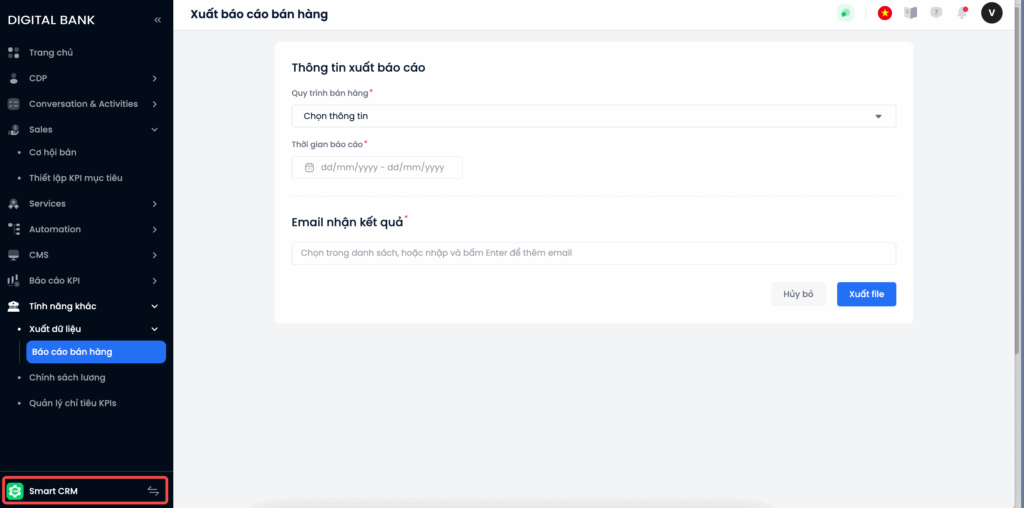Select "Chính sách lương" menu item
The width and height of the screenshot is (1024, 508).
pos(67,377)
